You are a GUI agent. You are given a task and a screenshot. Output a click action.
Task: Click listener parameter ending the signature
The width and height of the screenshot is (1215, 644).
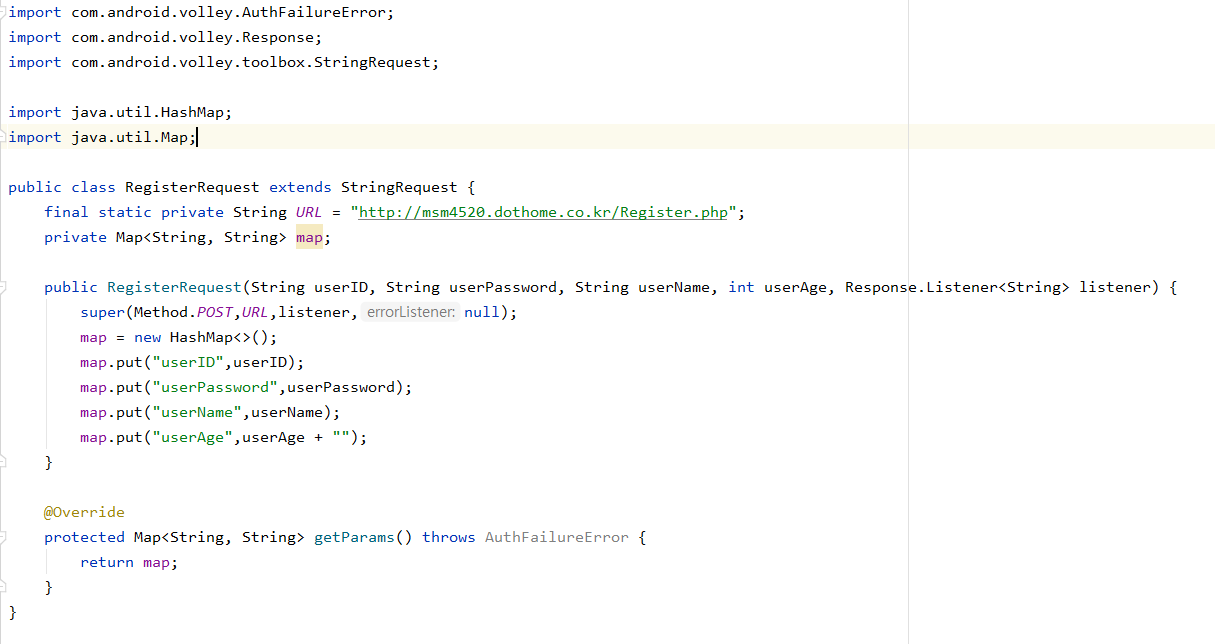coord(1115,287)
